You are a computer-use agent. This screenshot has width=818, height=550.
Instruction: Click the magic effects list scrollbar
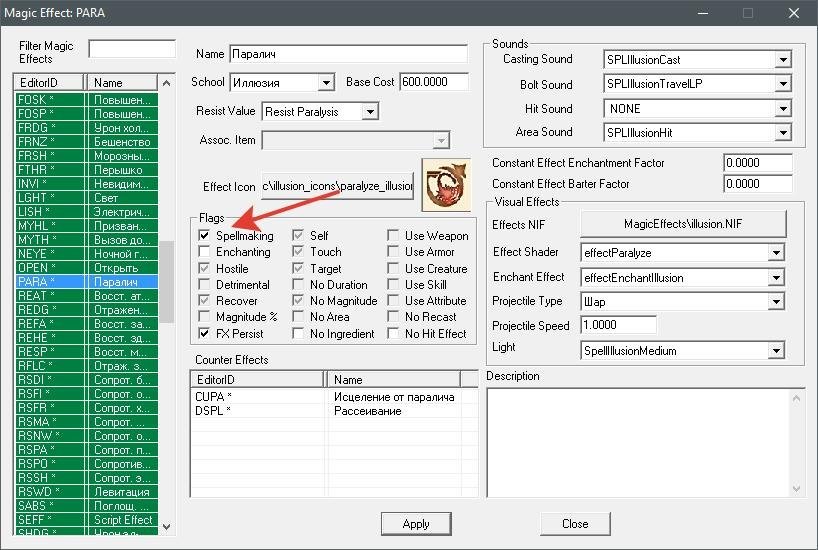[x=167, y=300]
